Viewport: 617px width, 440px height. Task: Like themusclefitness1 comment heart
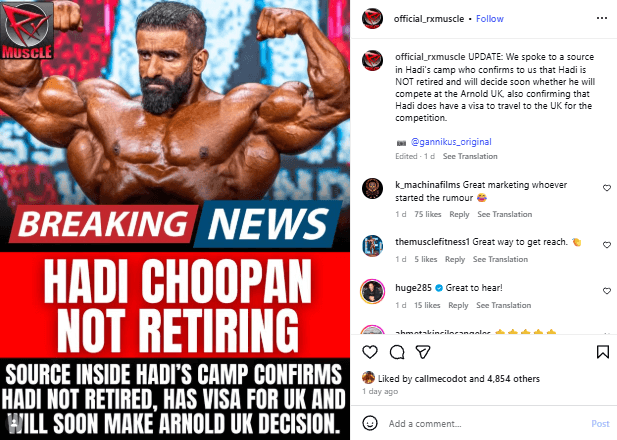[x=607, y=245]
